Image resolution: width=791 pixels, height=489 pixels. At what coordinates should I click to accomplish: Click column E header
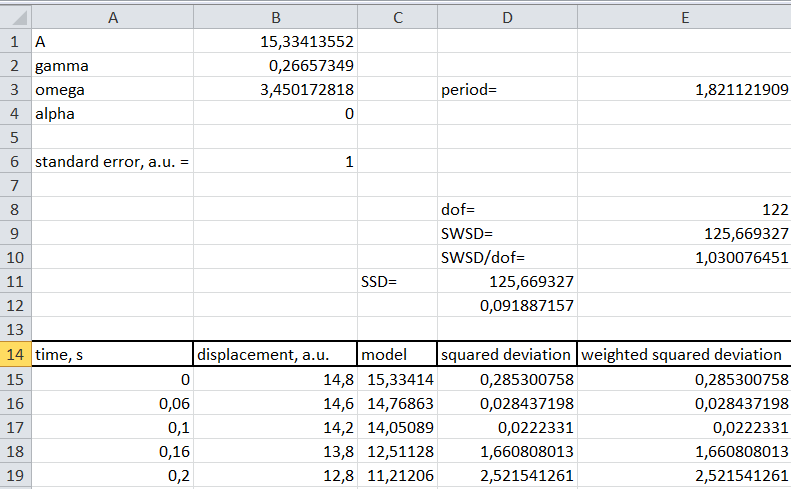point(684,17)
